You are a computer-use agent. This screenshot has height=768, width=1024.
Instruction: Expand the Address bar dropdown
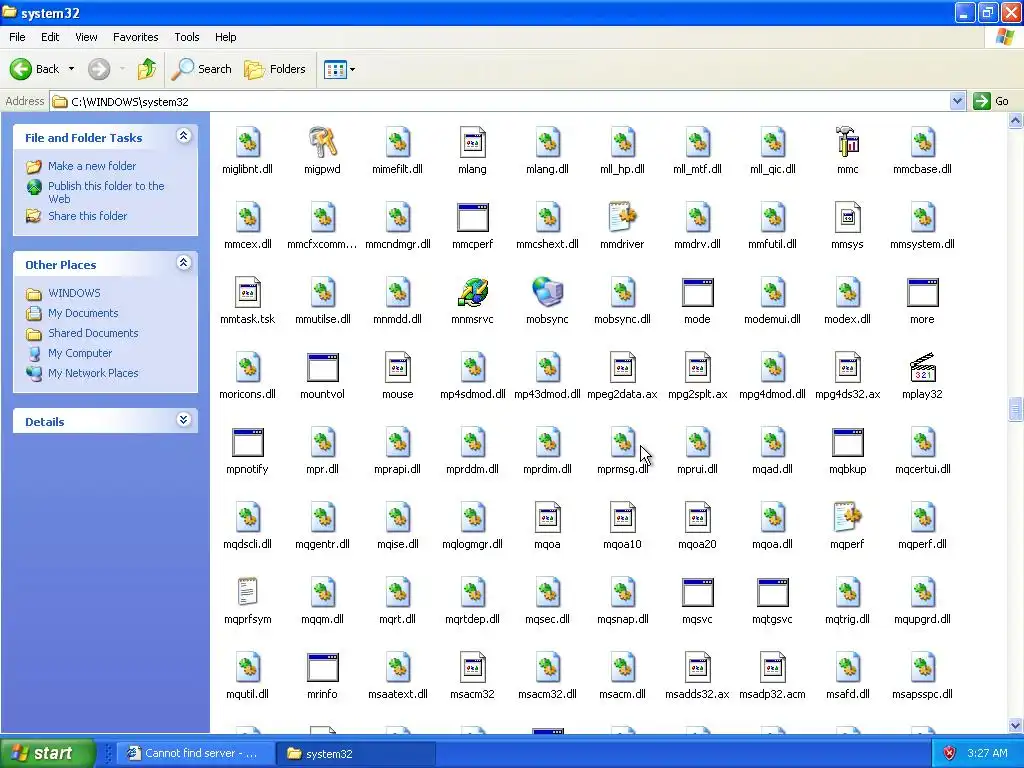pos(957,101)
